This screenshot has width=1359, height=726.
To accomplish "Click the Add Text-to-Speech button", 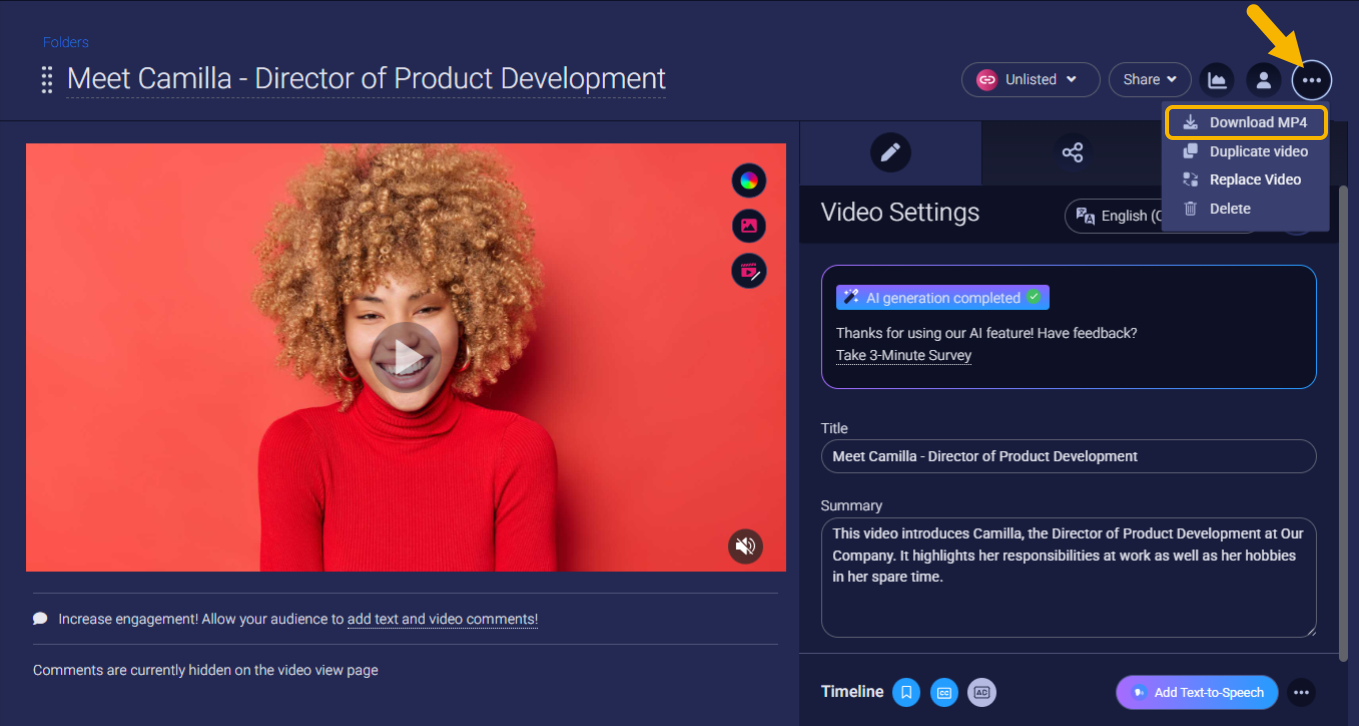I will pyautogui.click(x=1197, y=692).
